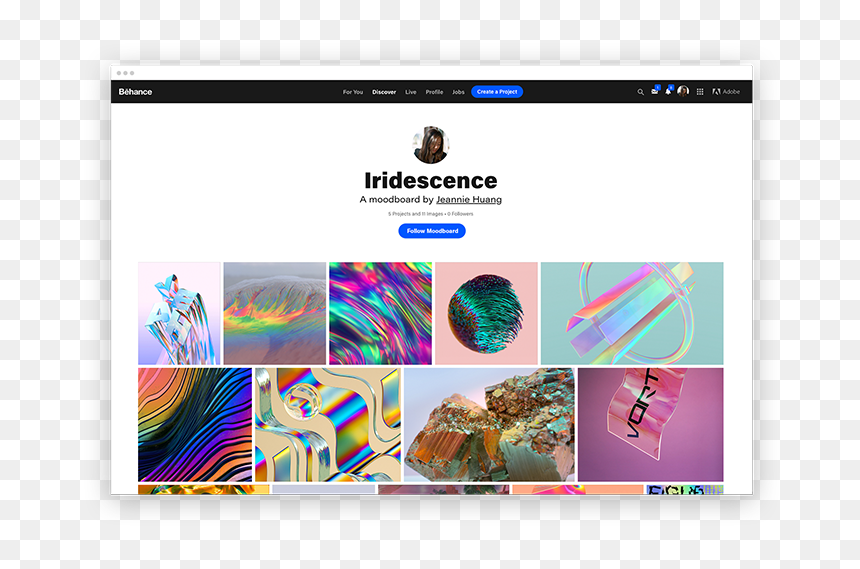
Task: Open the swirling holographic texture thumbnail
Action: pyautogui.click(x=381, y=313)
